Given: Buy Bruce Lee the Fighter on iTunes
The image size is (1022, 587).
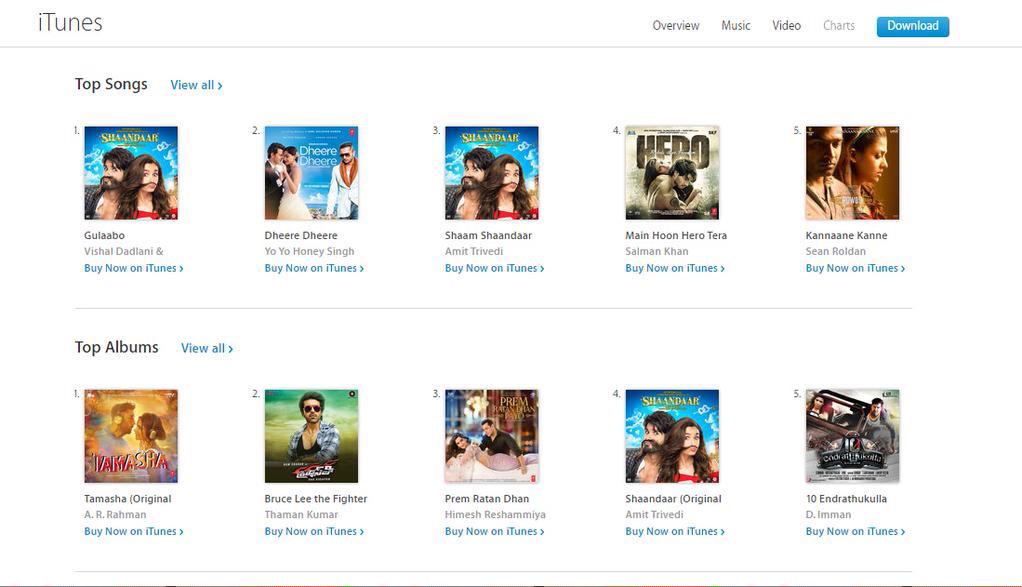Looking at the screenshot, I should (x=314, y=531).
